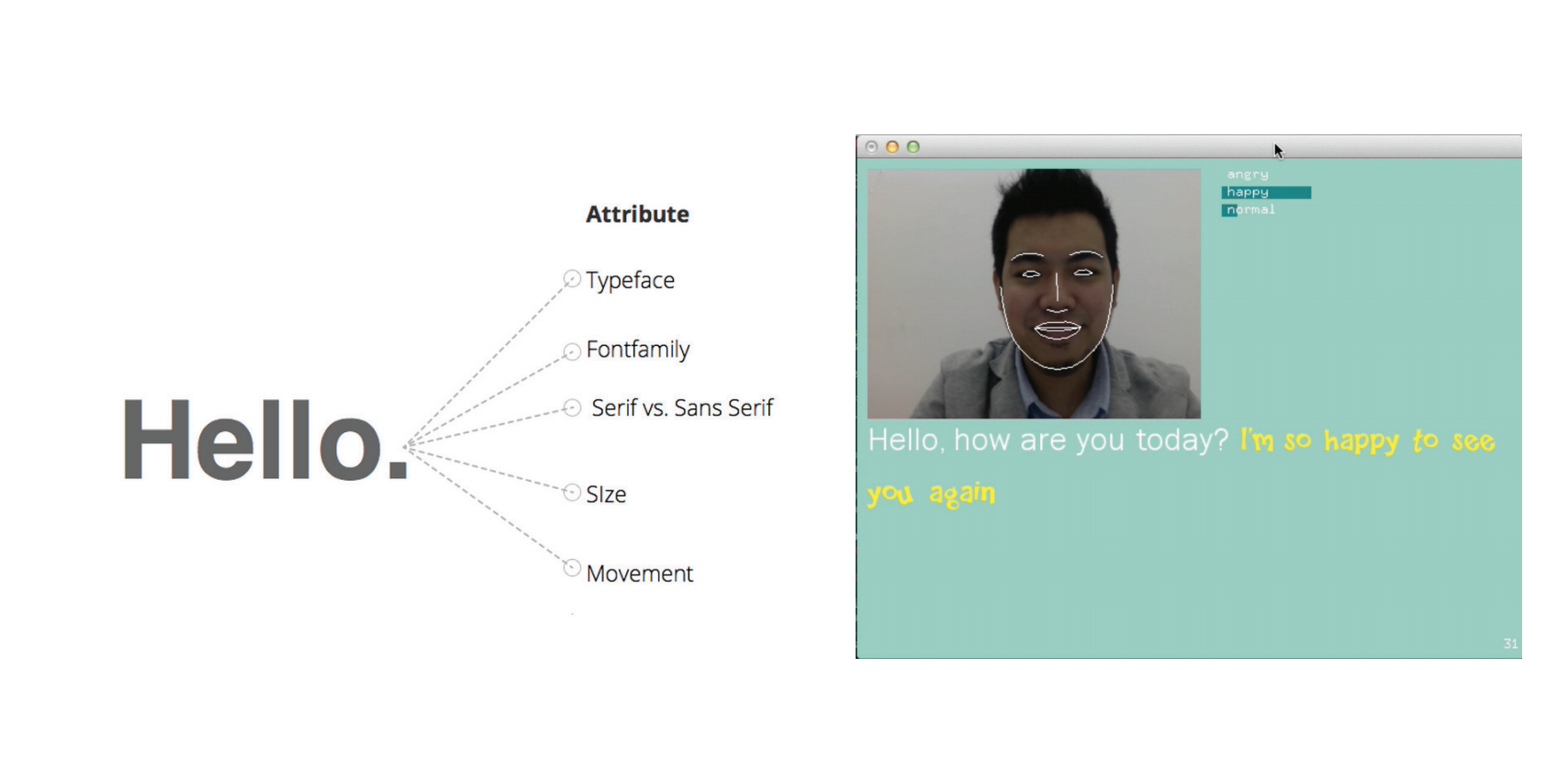Select the Typeface attribute label
The height and width of the screenshot is (780, 1568).
pyautogui.click(x=631, y=281)
